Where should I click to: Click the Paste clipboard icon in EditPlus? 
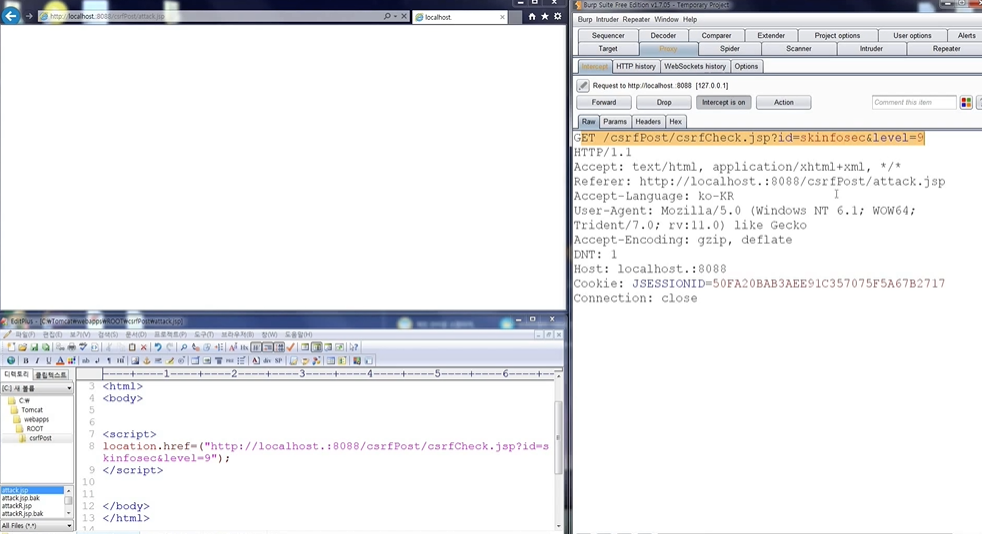tap(132, 347)
